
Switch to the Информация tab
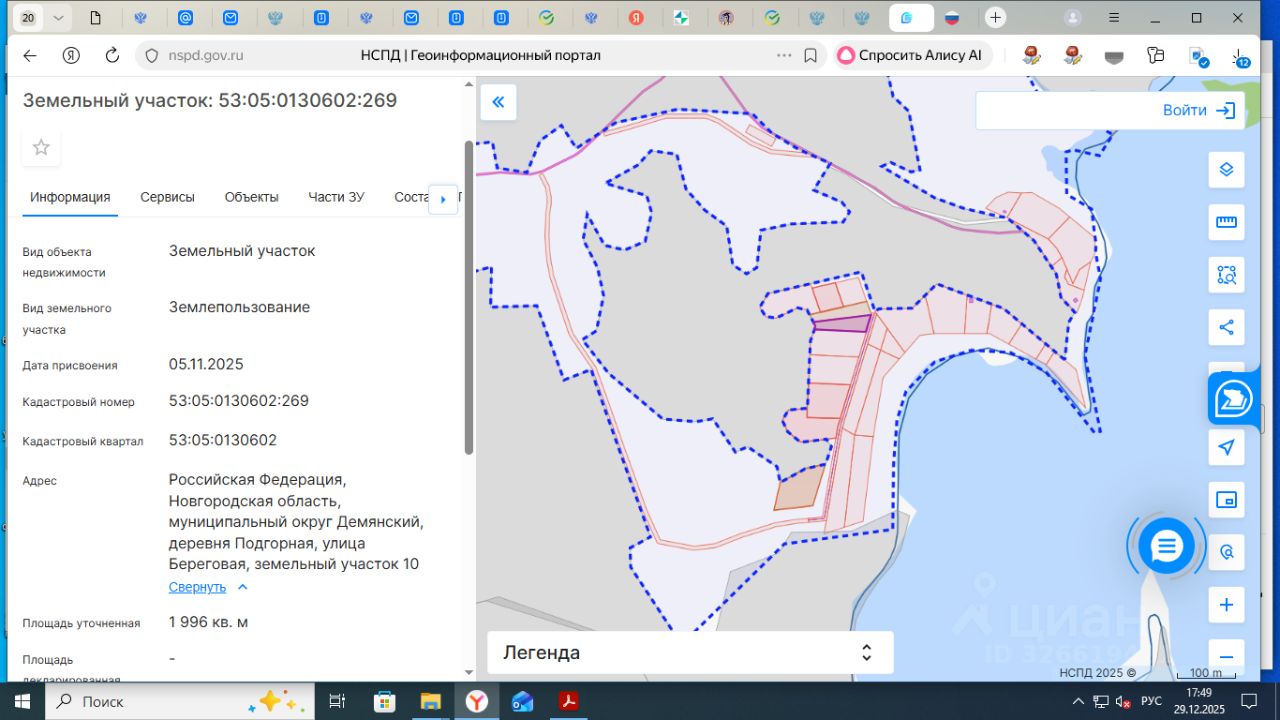(70, 197)
